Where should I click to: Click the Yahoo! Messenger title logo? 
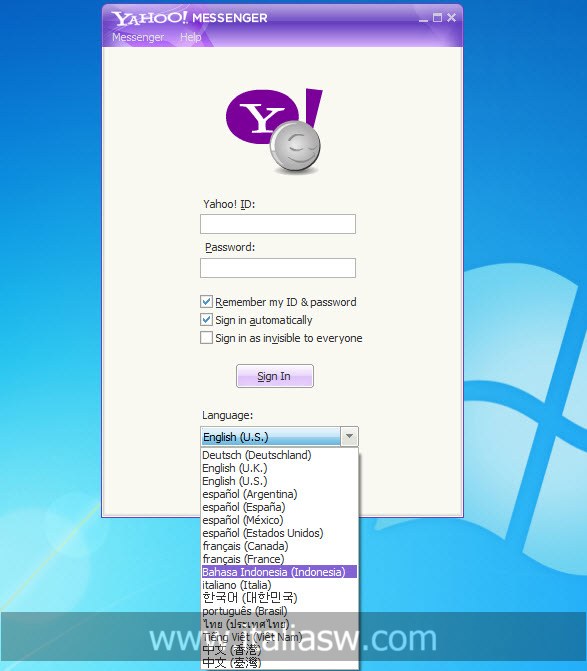[x=190, y=18]
